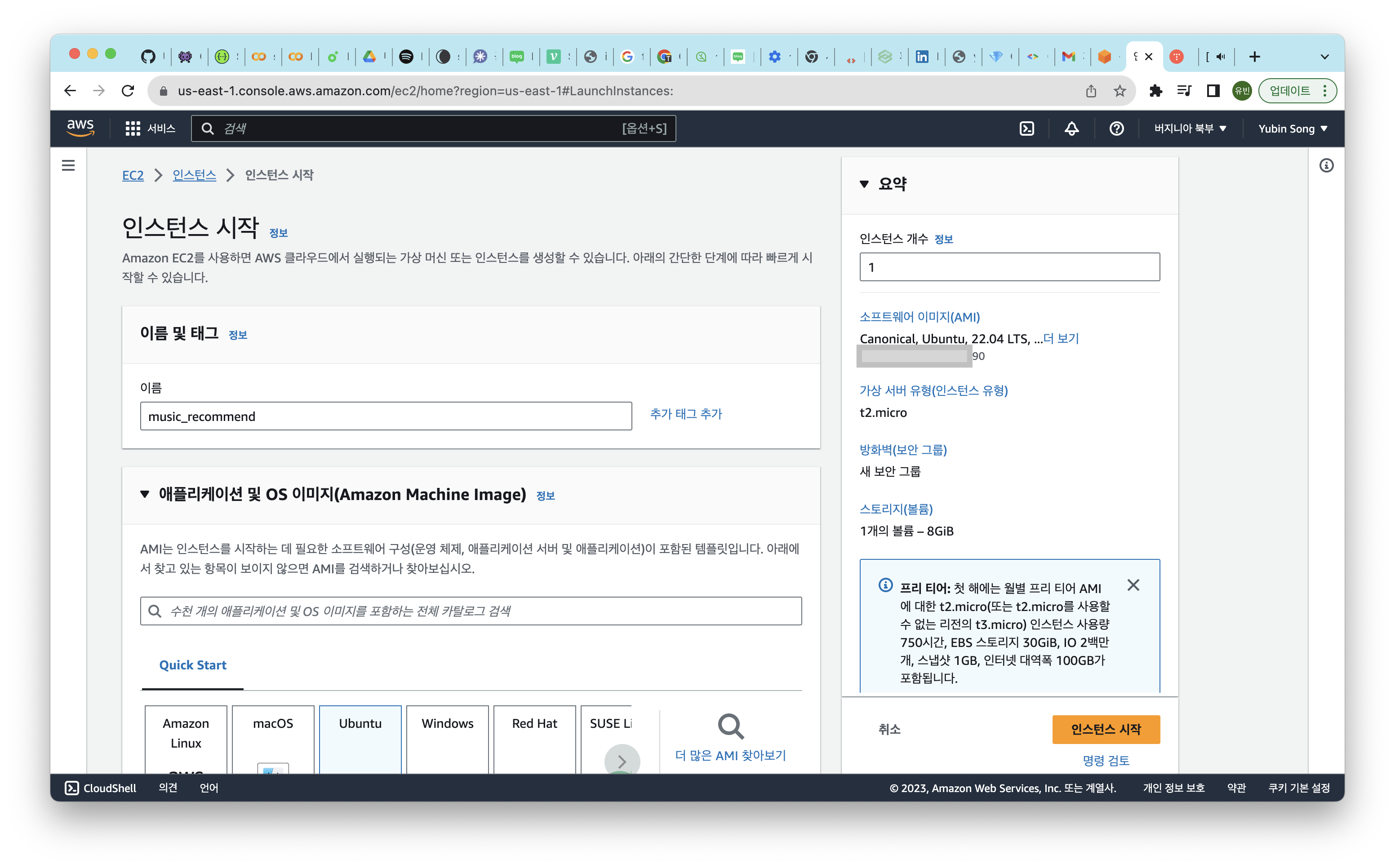Open the Yubin Song account dropdown
This screenshot has height=868, width=1395.
pyautogui.click(x=1292, y=128)
